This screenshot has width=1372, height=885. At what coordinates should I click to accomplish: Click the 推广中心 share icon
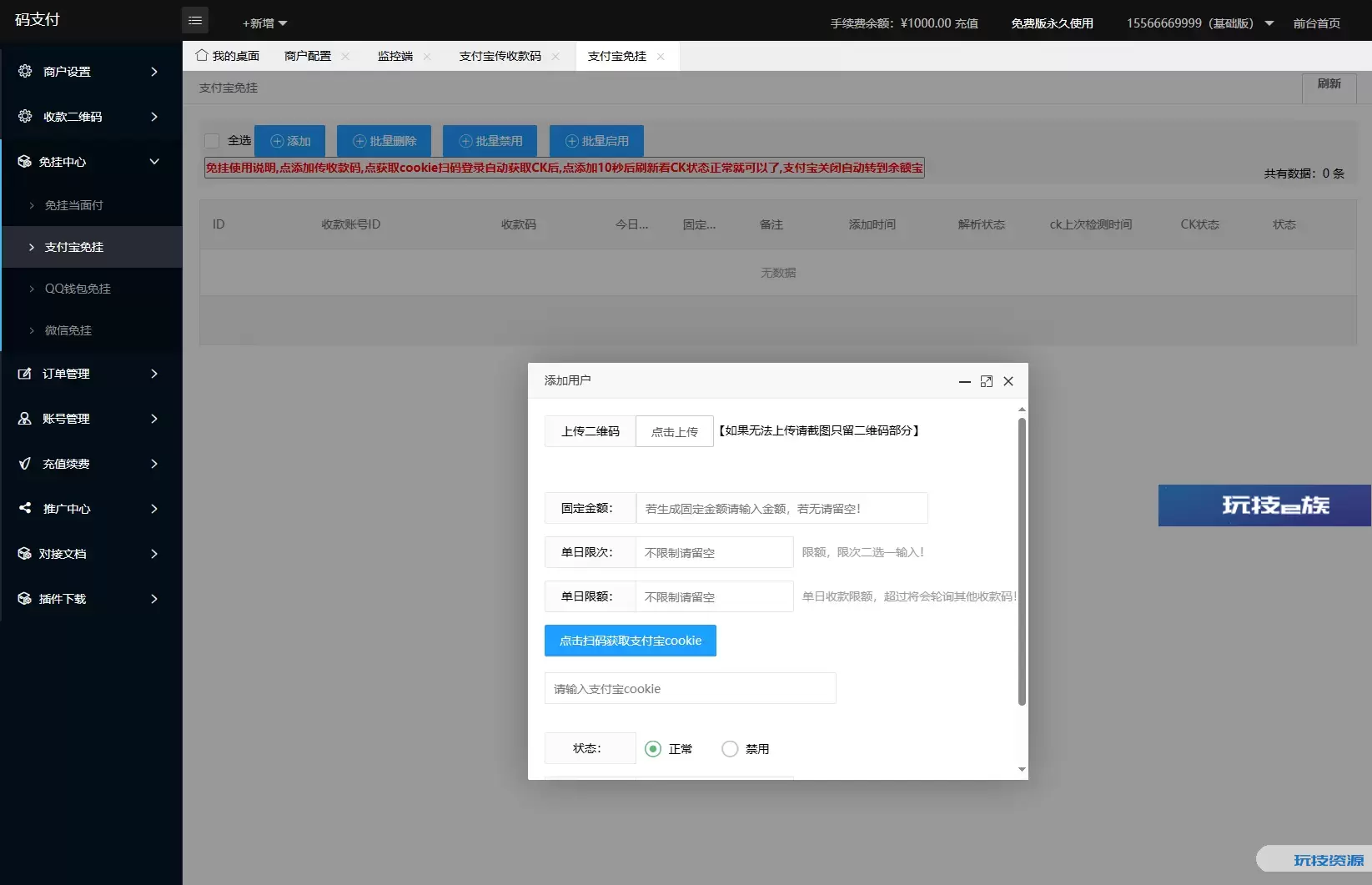point(25,508)
